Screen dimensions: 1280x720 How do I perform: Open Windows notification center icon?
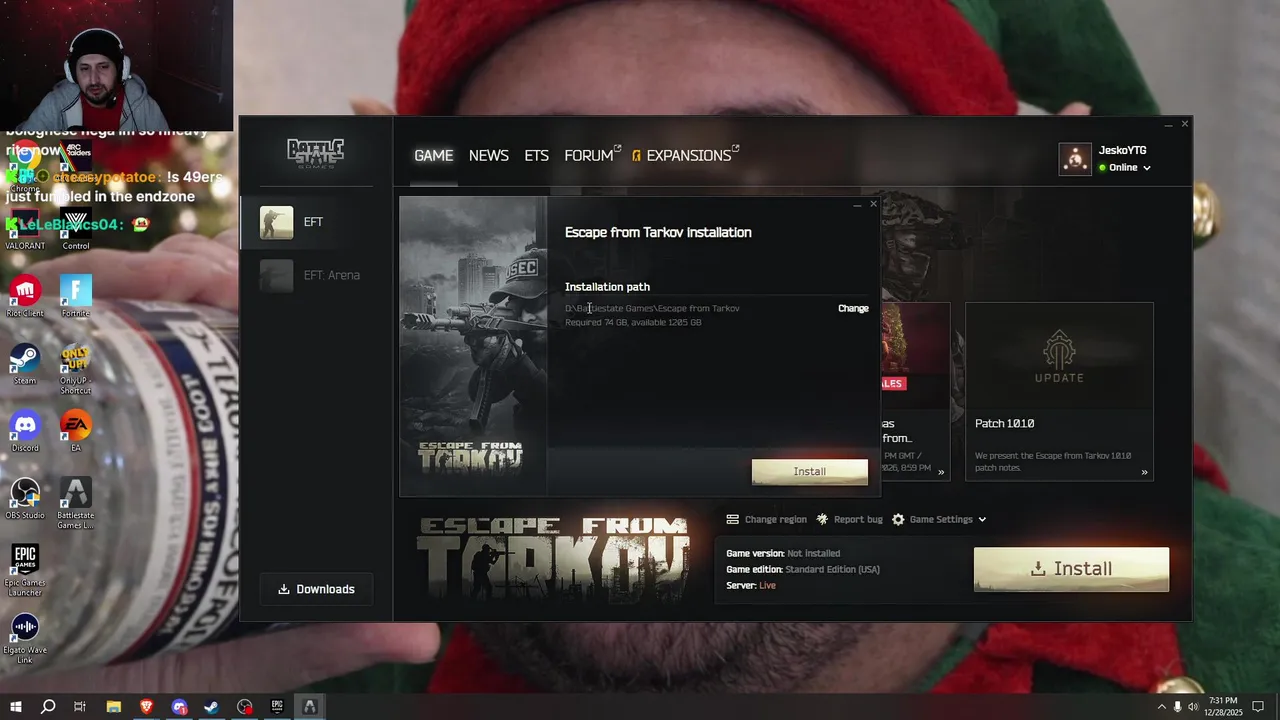coord(1258,707)
